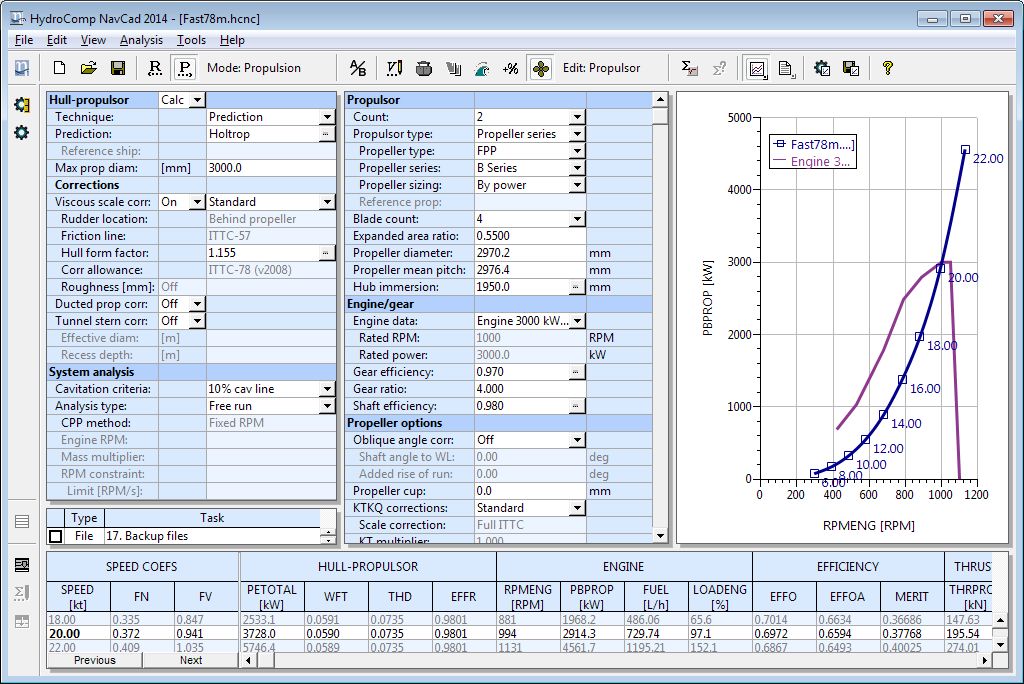
Task: Open the Hull-propulsor Calc dropdown
Action: pos(197,100)
